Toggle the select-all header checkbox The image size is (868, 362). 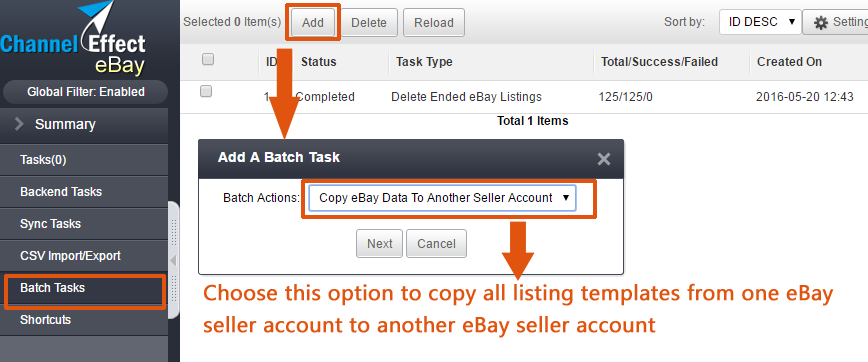pos(208,59)
